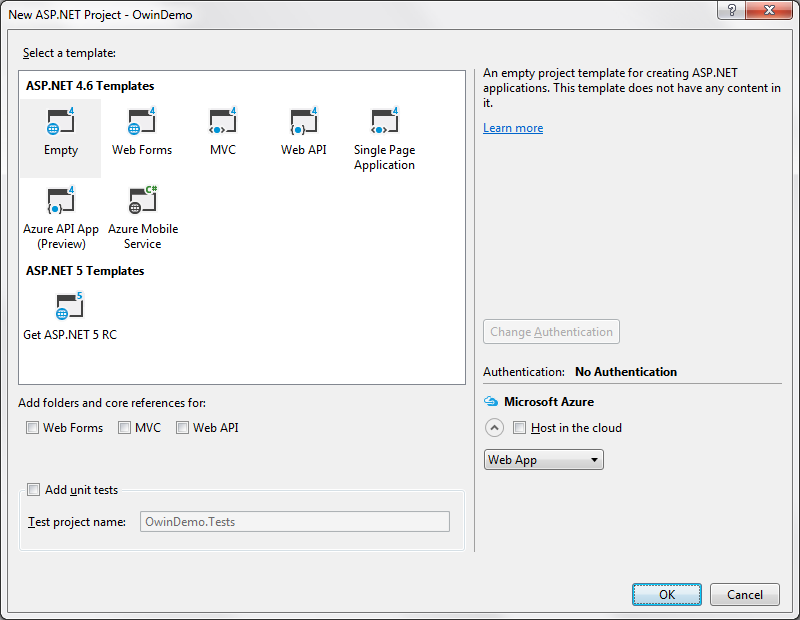Toggle the Host in the cloud checkbox
This screenshot has height=620, width=800.
pyautogui.click(x=519, y=428)
